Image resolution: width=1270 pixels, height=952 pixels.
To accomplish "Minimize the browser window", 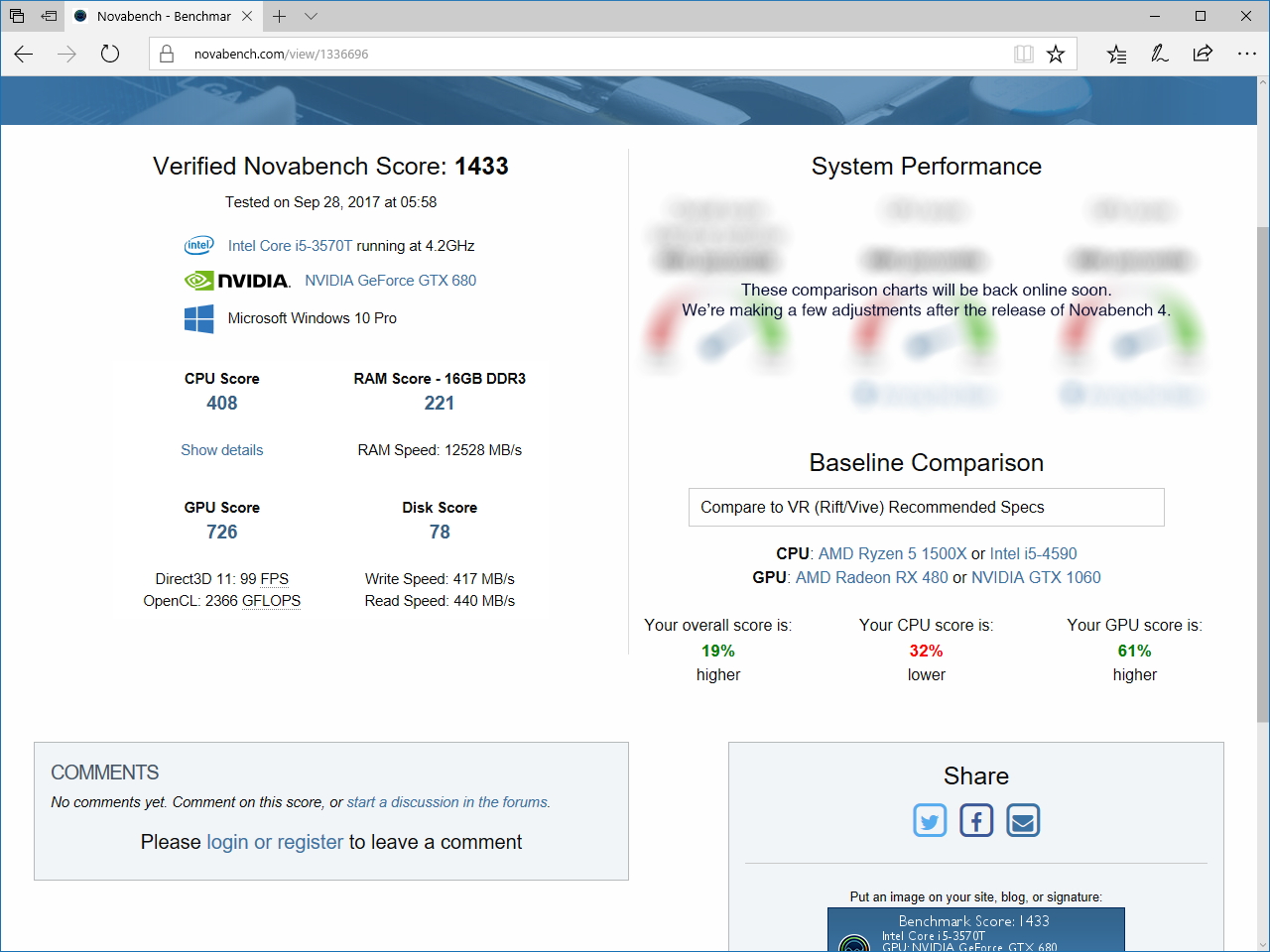I will point(1155,16).
